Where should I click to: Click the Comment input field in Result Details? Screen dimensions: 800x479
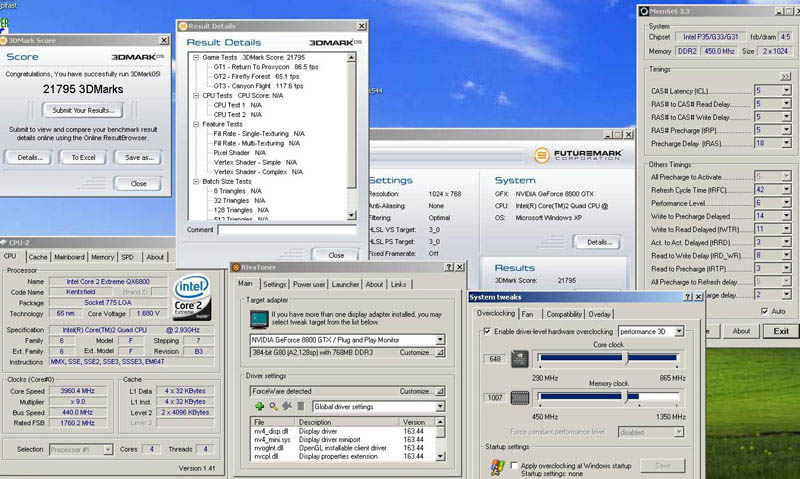click(x=287, y=230)
